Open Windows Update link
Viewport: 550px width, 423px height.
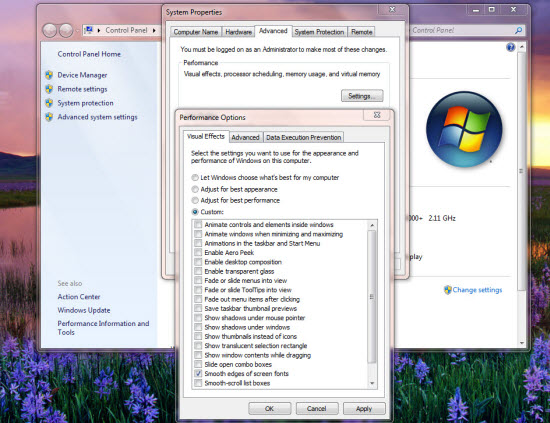pos(84,310)
